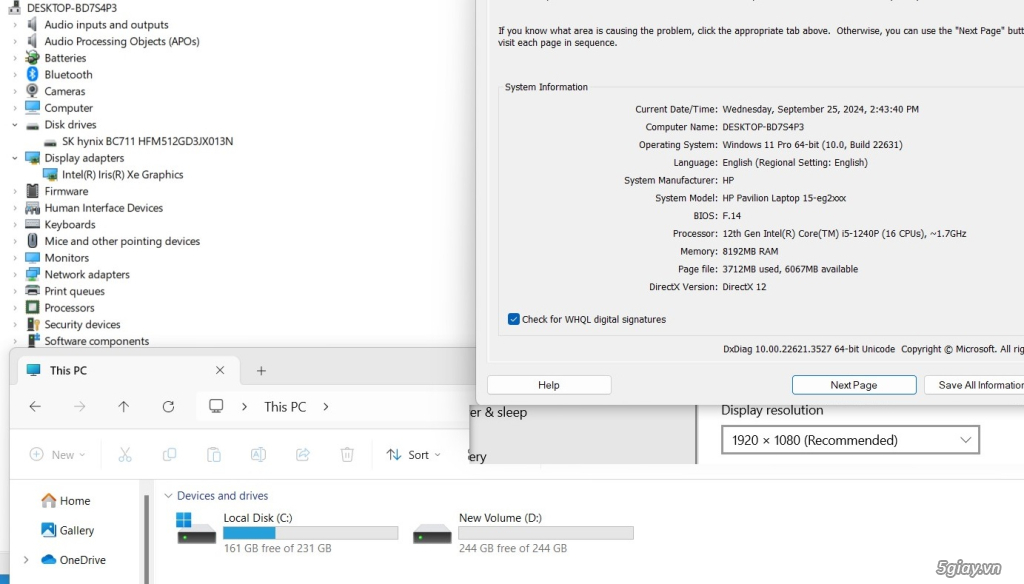Collapse the Display adapters tree node
Viewport: 1024px width, 584px height.
click(x=14, y=157)
